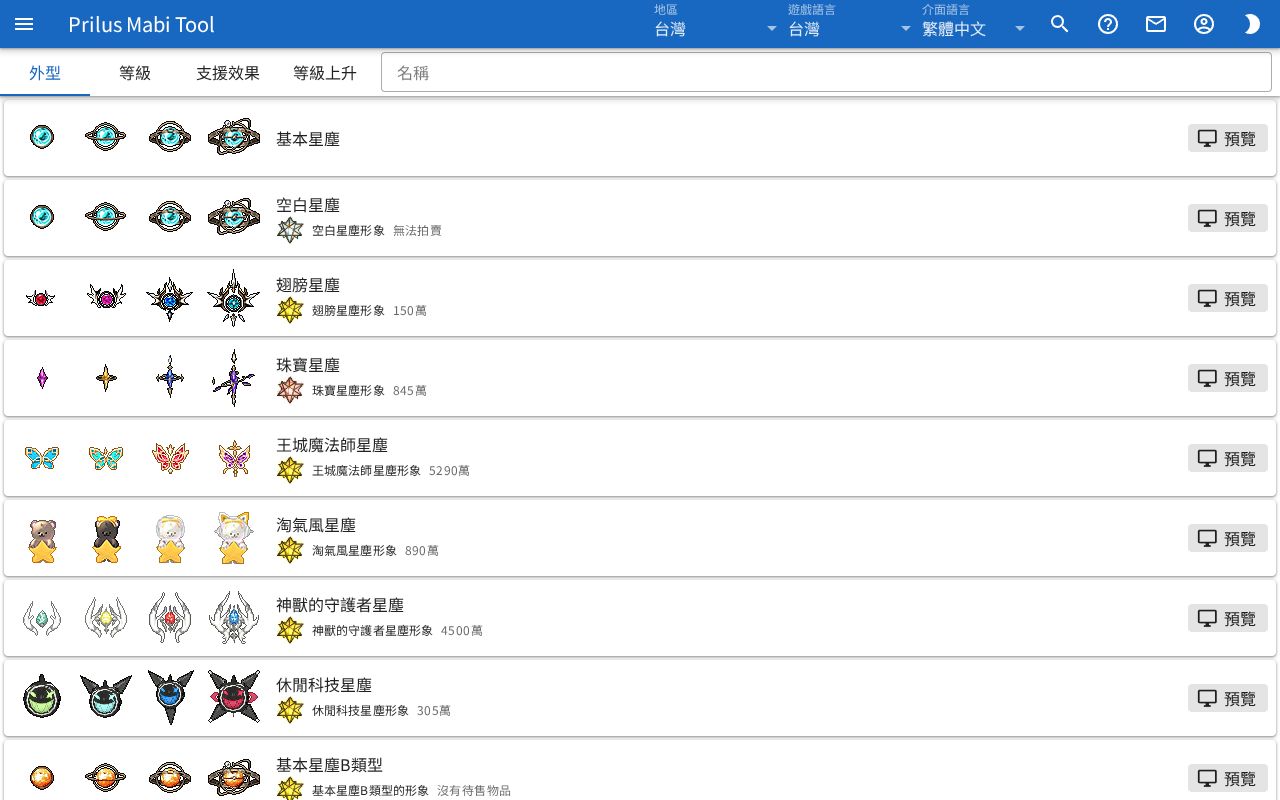Preview 基本星塵B類型 with 預覽 button

click(1228, 778)
